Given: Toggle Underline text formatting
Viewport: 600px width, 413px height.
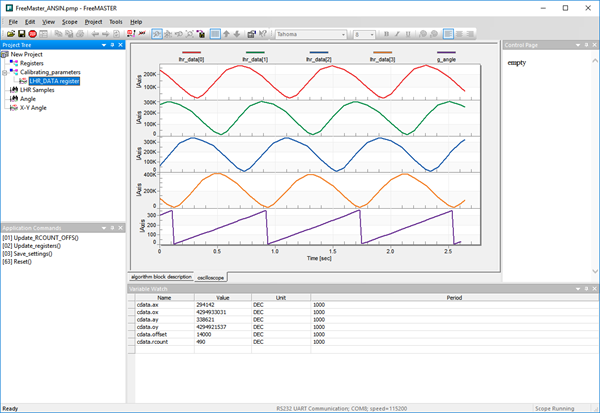Looking at the screenshot, I should (x=408, y=34).
